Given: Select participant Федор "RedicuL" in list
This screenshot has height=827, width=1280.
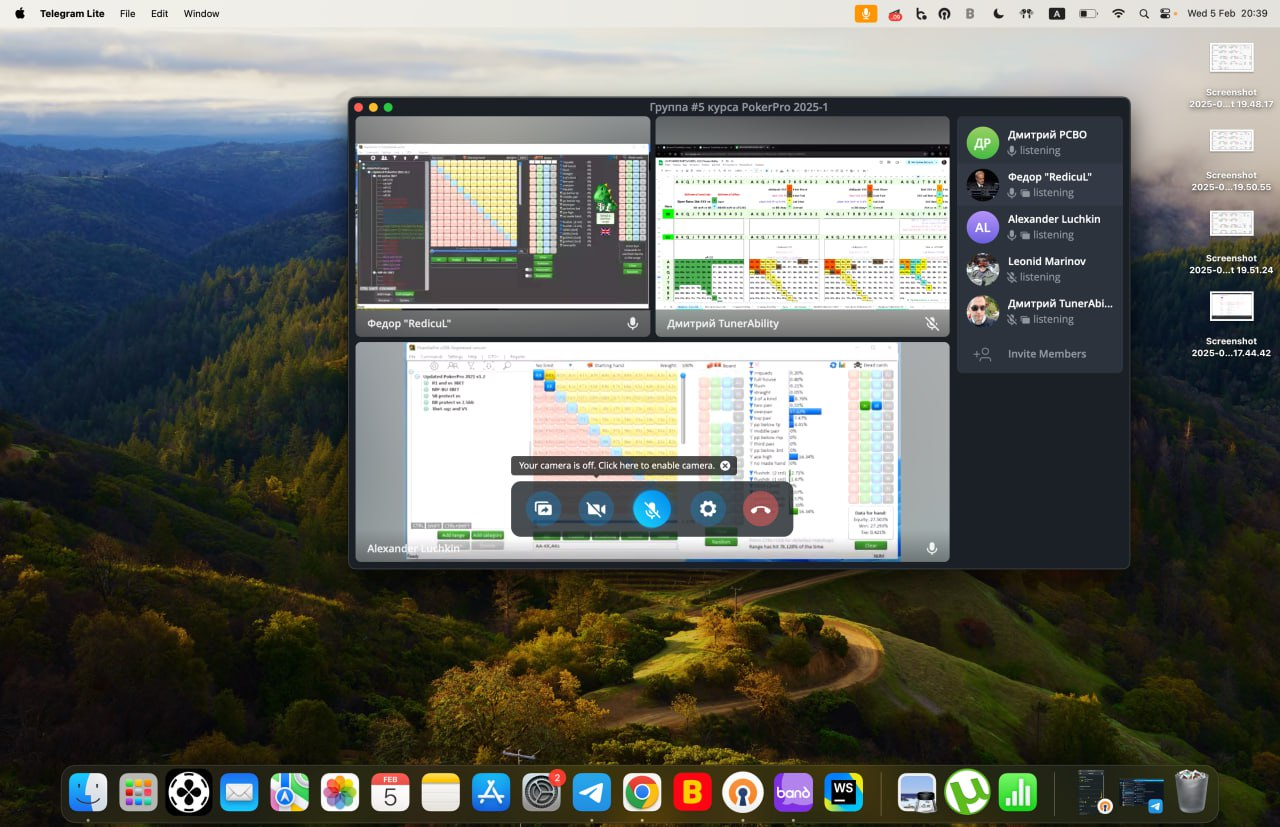Looking at the screenshot, I should coord(1040,185).
